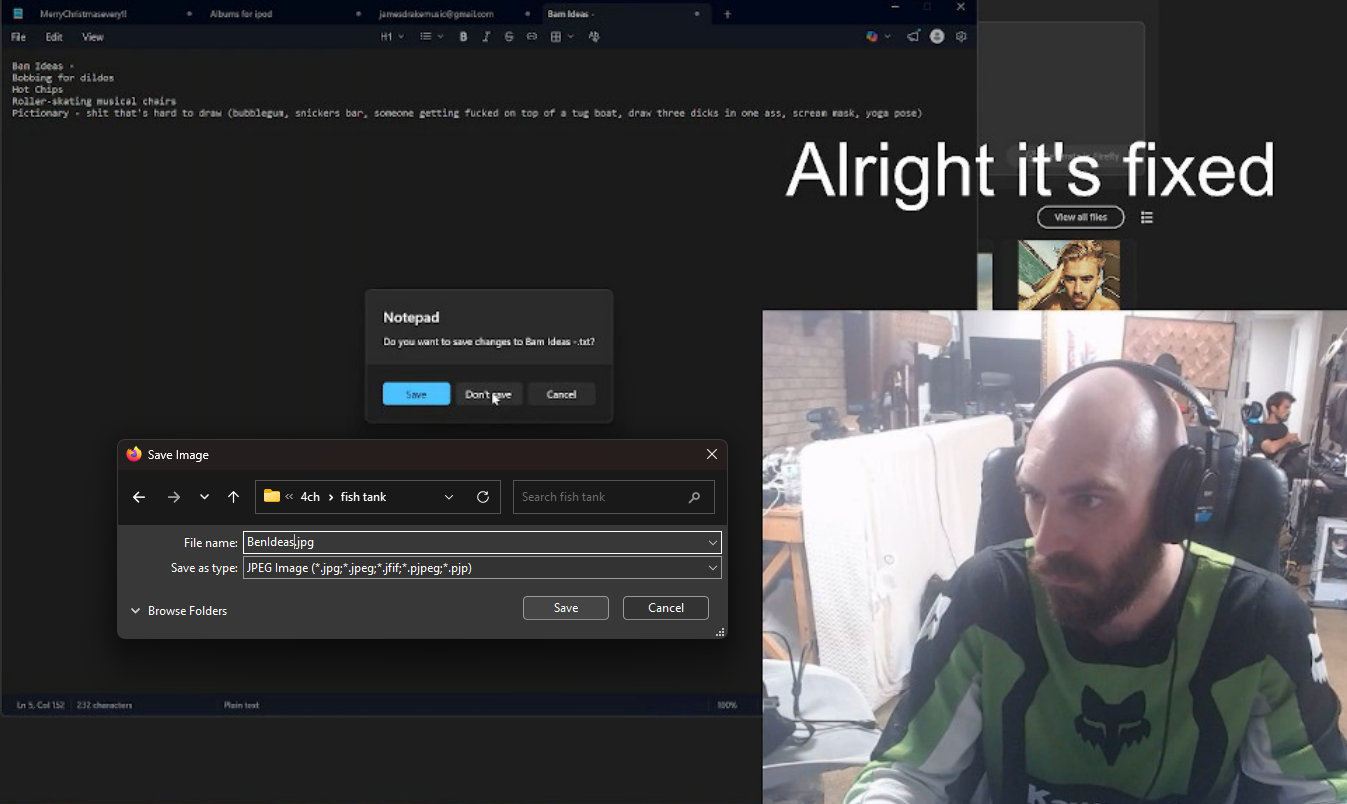Select the fish tank breadcrumb
1347x804 pixels.
pos(363,497)
